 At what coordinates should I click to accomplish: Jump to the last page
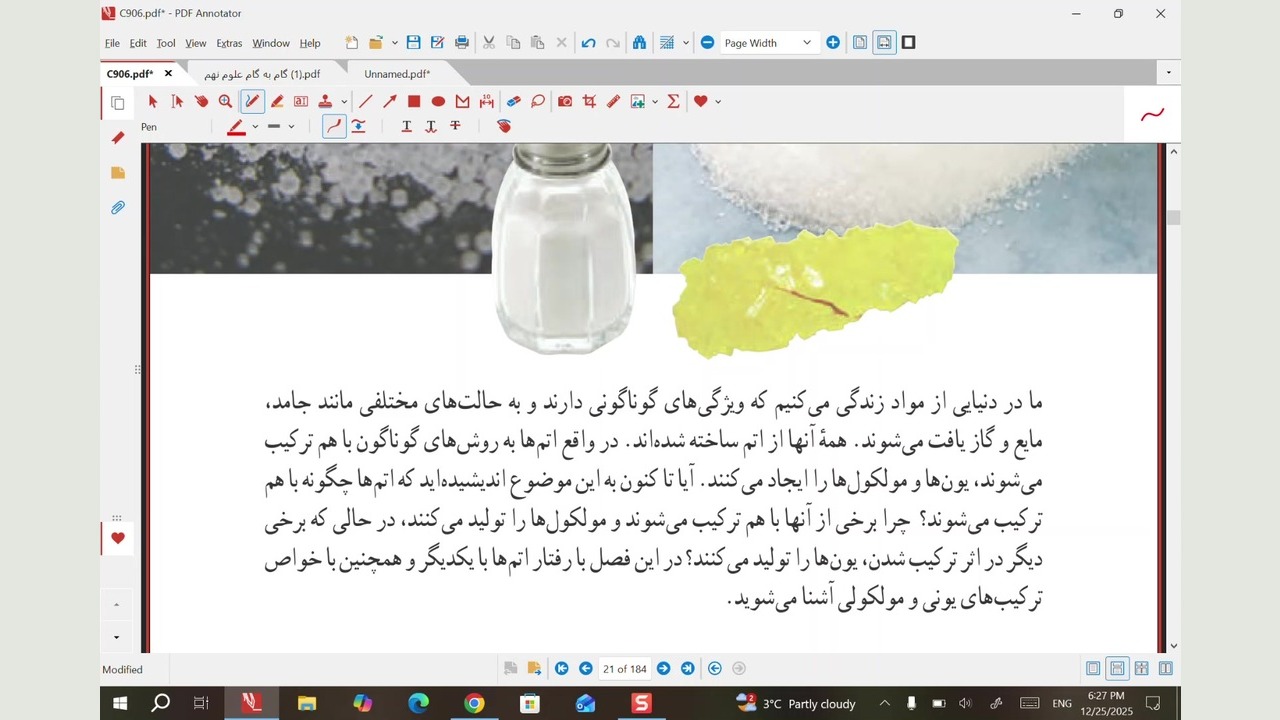pos(687,669)
